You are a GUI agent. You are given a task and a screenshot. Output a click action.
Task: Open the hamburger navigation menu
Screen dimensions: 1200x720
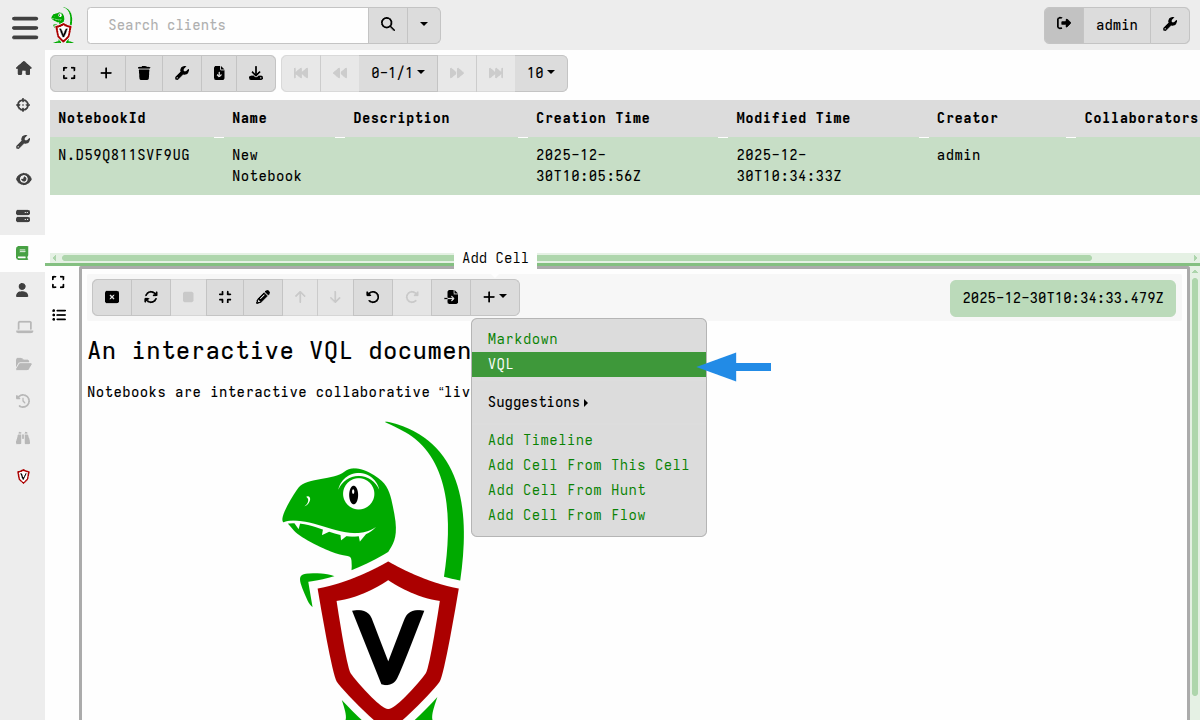point(24,26)
